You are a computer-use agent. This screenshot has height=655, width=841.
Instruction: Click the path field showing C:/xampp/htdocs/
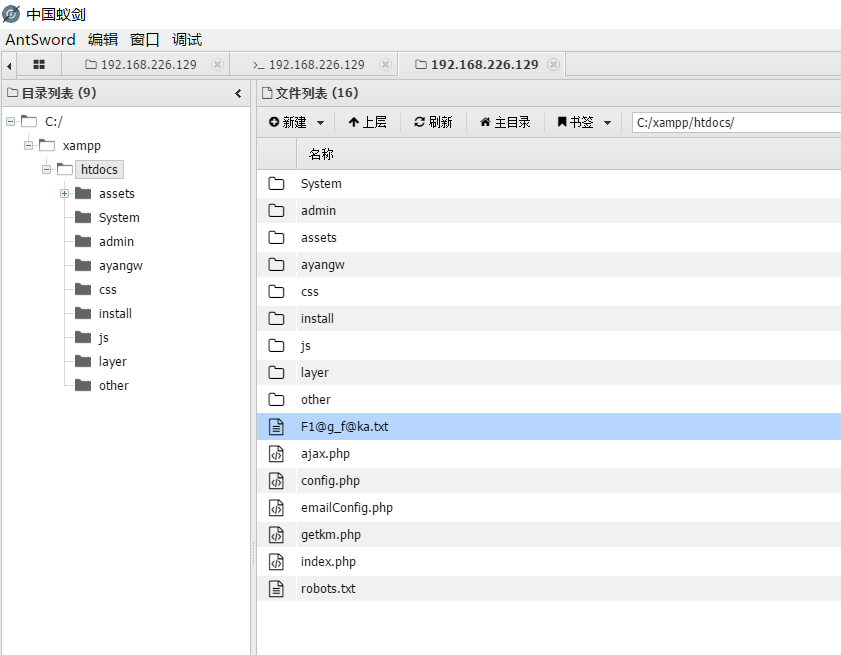735,122
